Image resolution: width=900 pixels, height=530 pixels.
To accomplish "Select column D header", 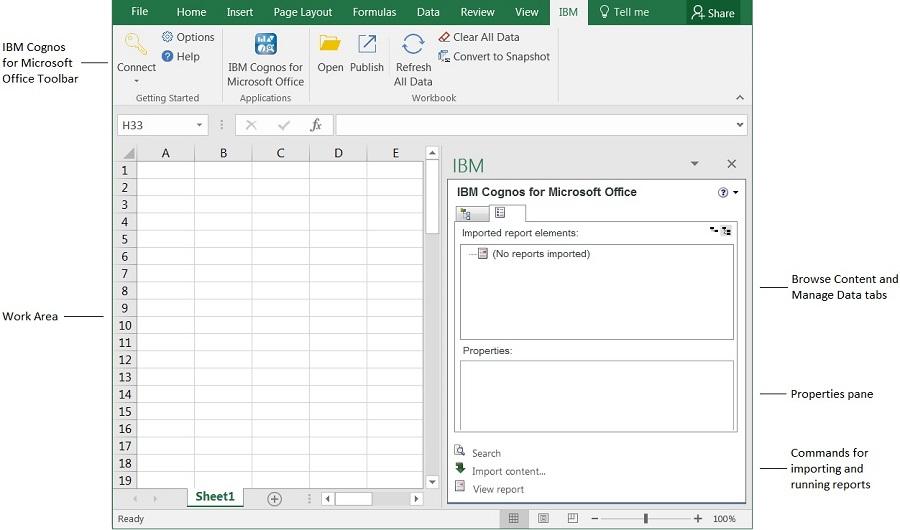I will point(338,153).
